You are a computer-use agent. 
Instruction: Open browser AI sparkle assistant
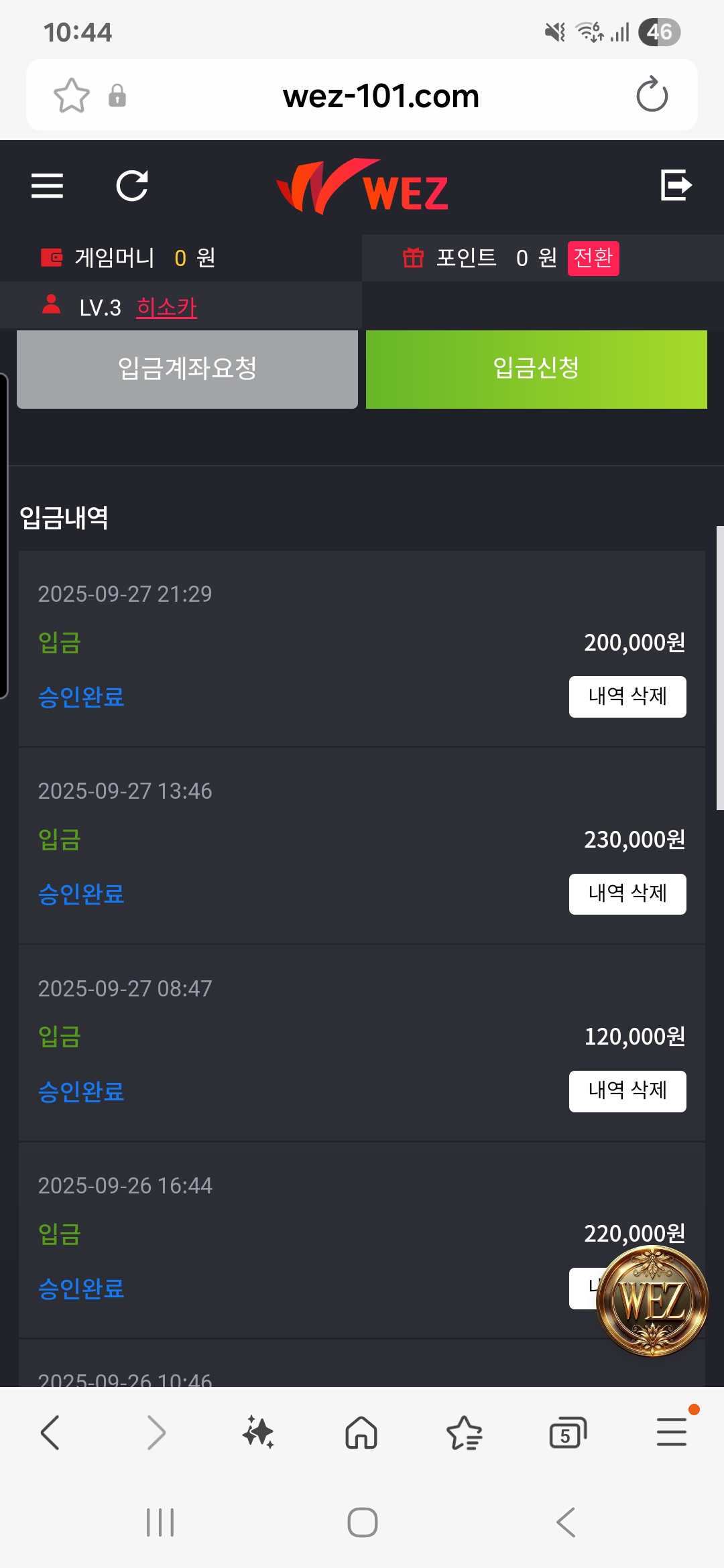tap(258, 1433)
